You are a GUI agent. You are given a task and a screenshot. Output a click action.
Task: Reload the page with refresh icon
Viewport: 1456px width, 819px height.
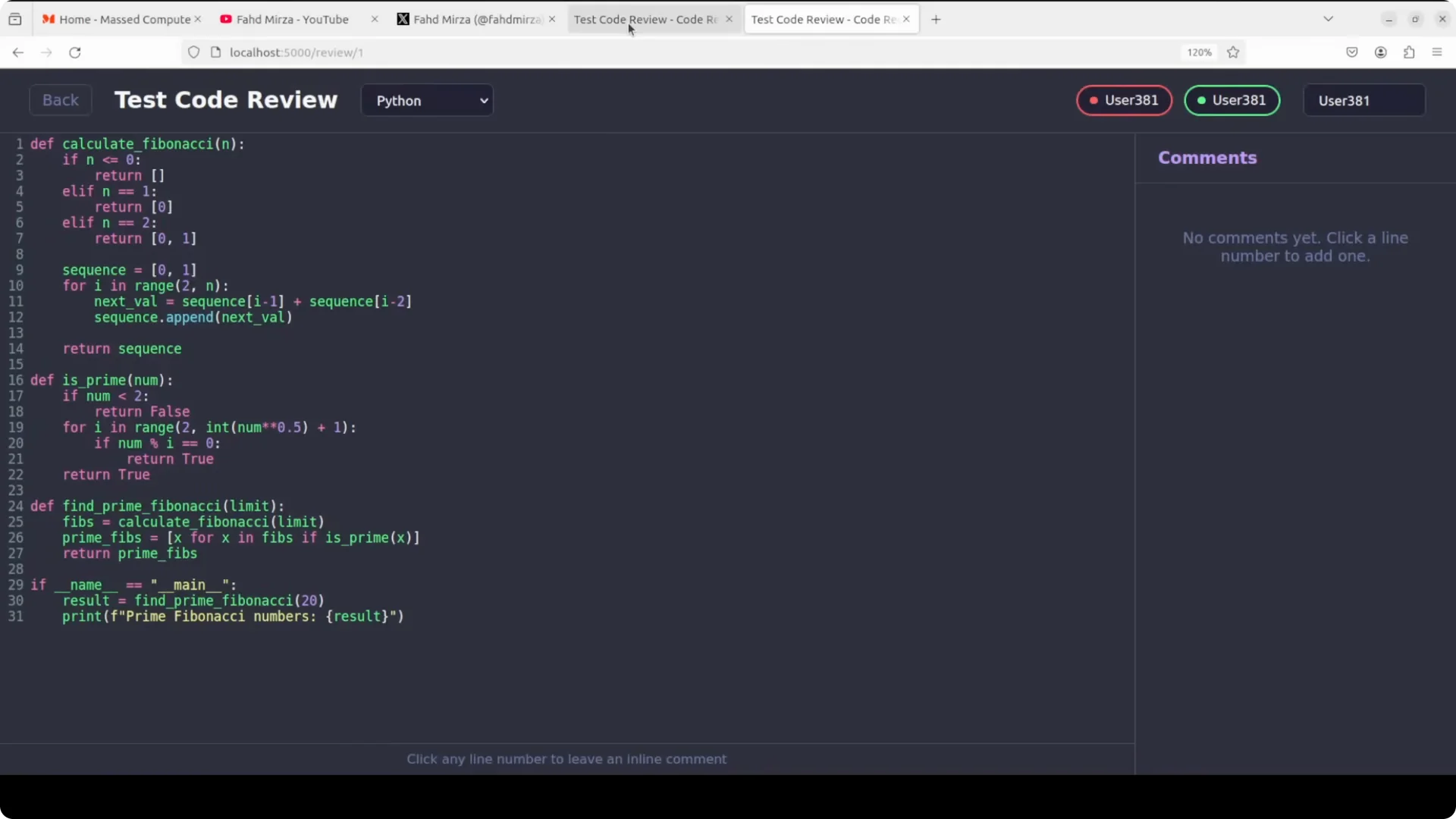[x=75, y=52]
